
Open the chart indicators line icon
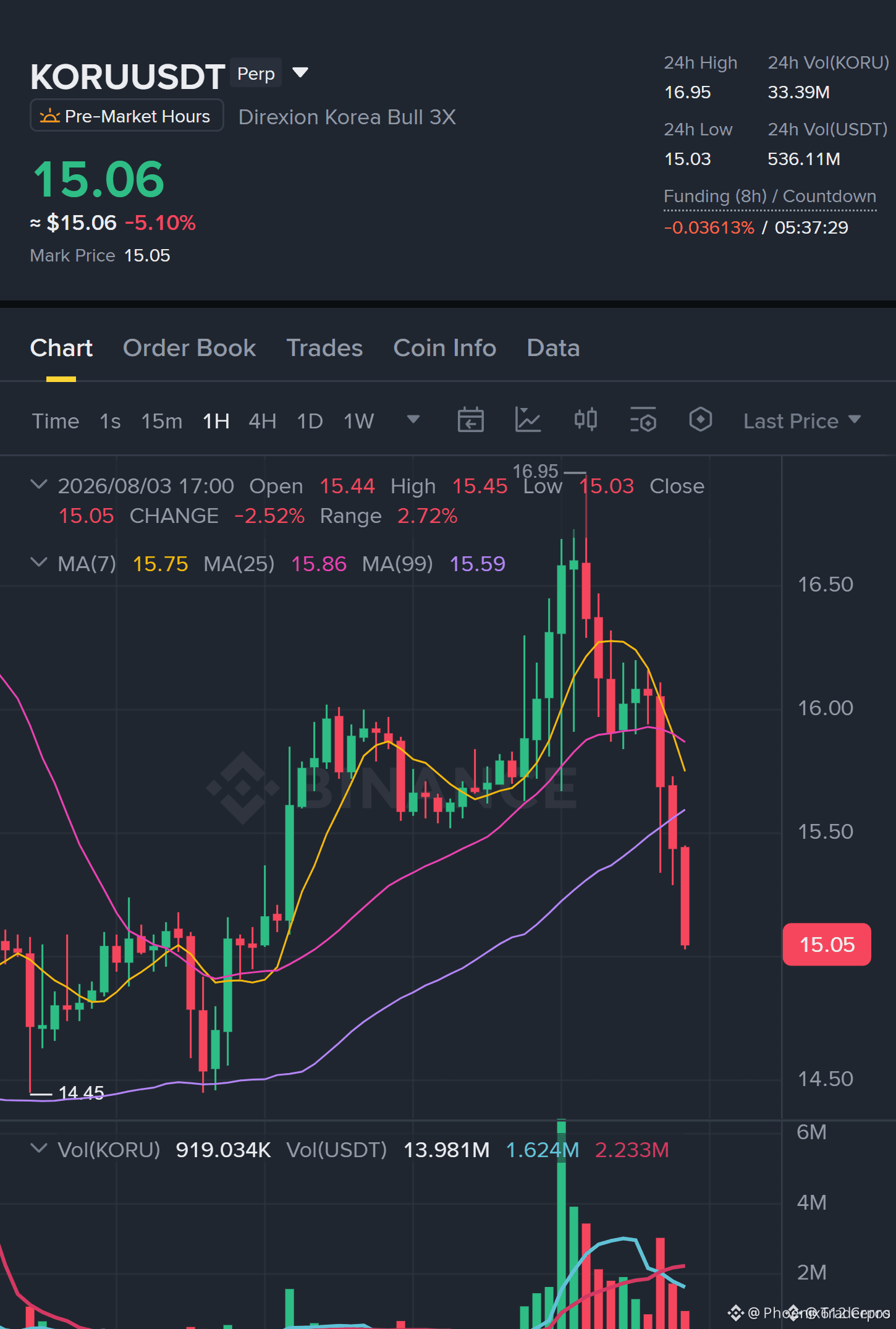pos(528,420)
